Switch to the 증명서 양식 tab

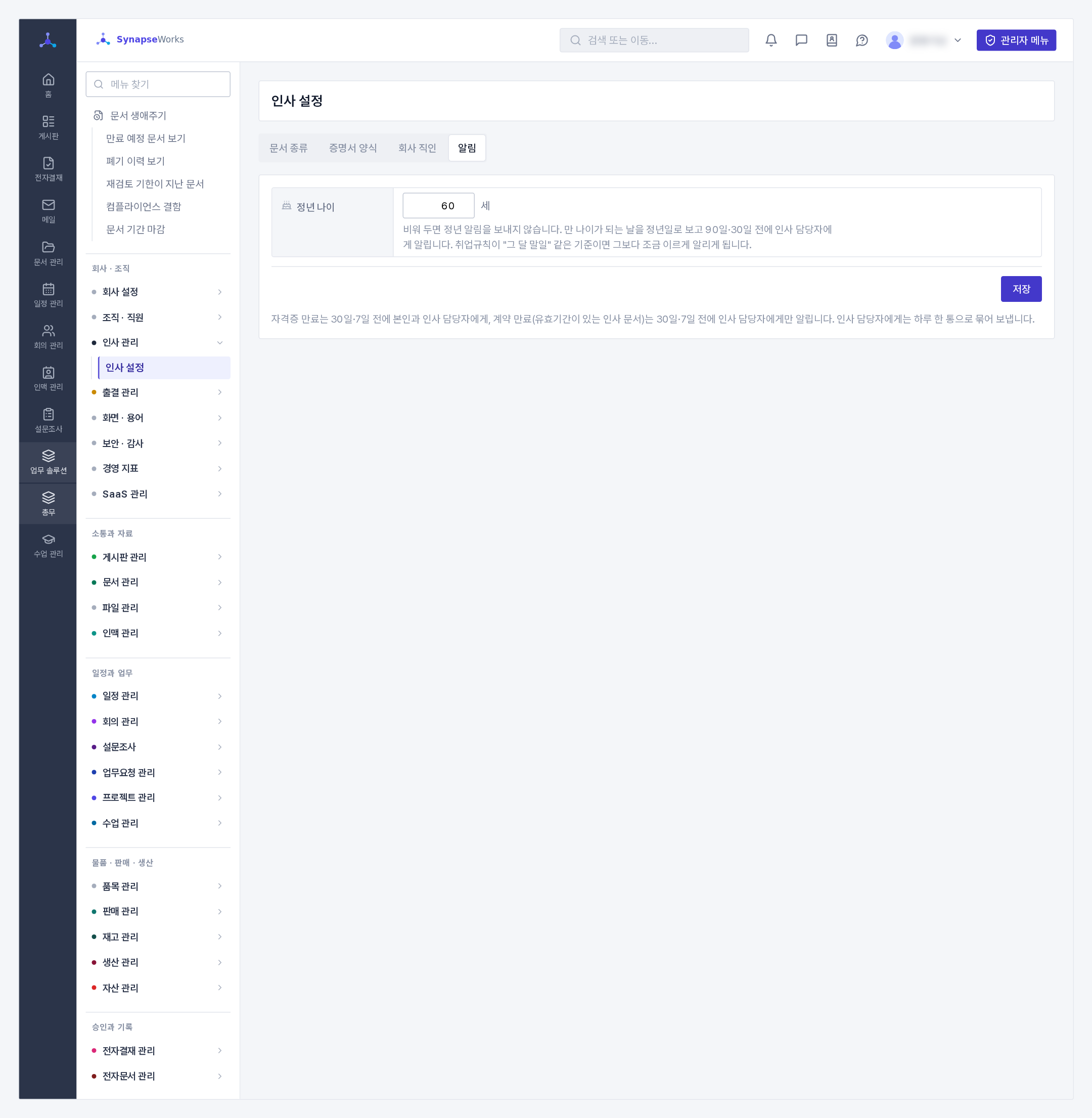pos(353,148)
